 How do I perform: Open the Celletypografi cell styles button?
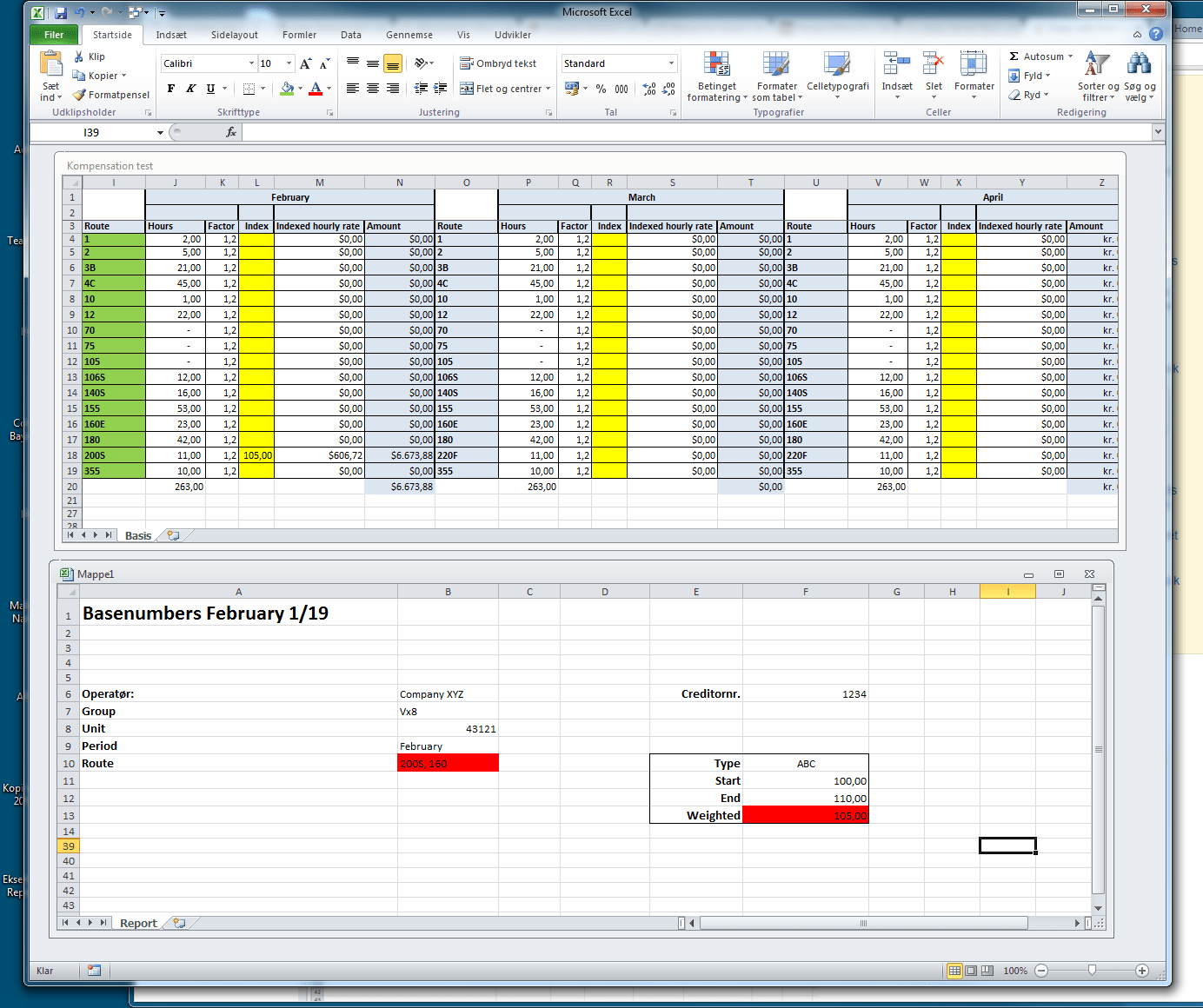point(838,76)
